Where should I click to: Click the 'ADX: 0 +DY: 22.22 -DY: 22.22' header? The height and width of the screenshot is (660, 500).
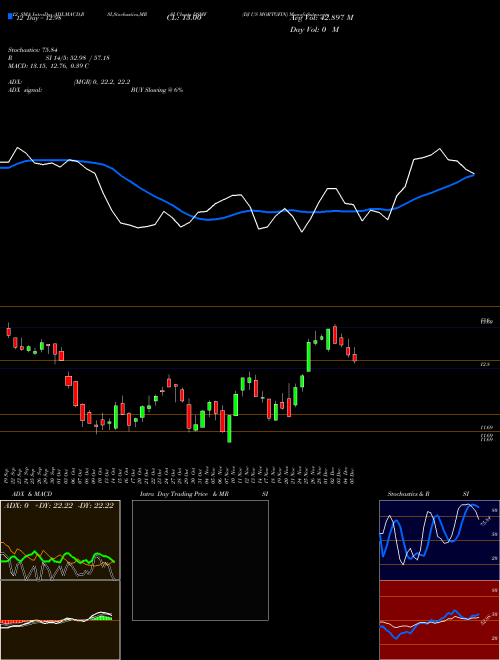point(59,506)
